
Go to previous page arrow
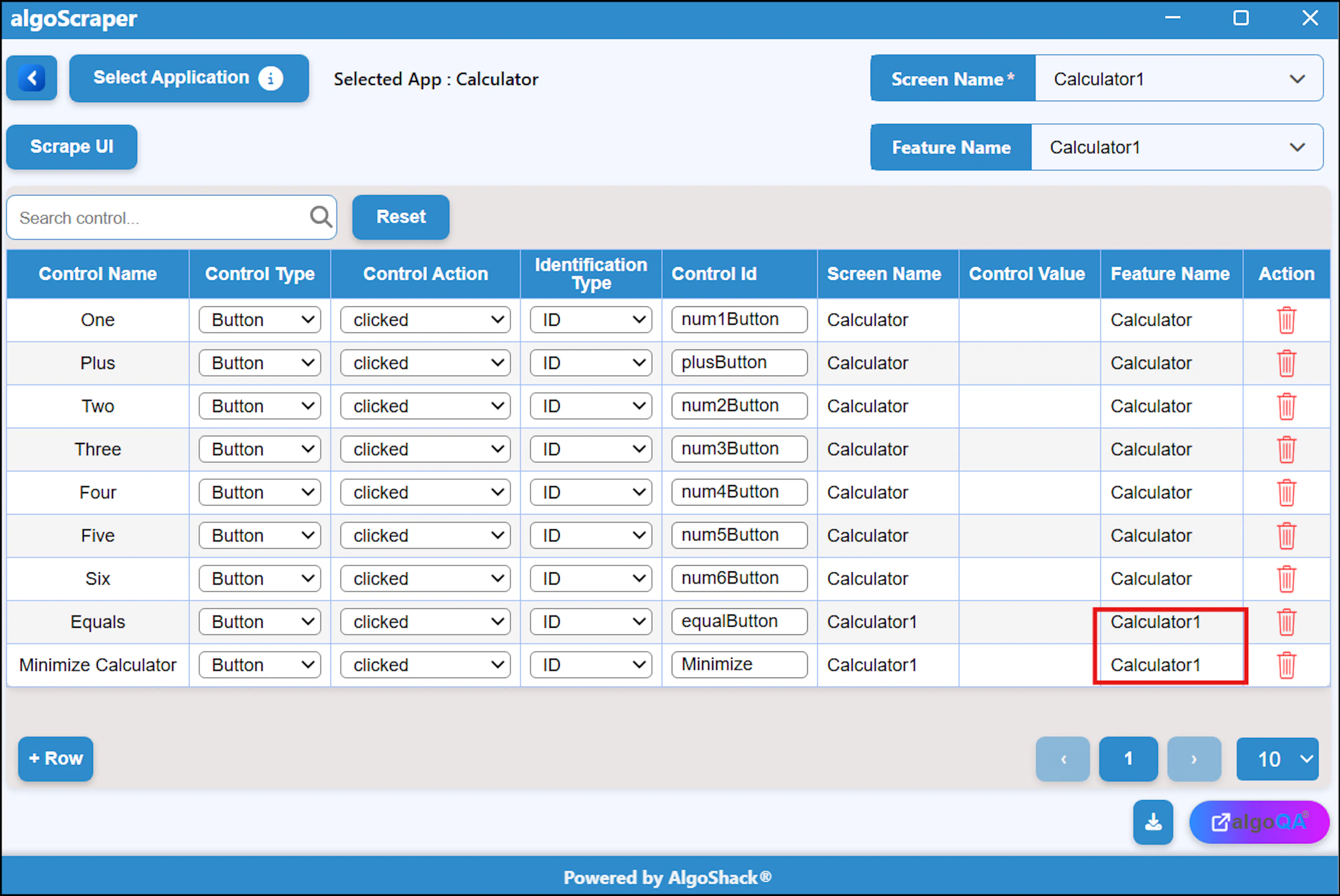click(x=1063, y=759)
